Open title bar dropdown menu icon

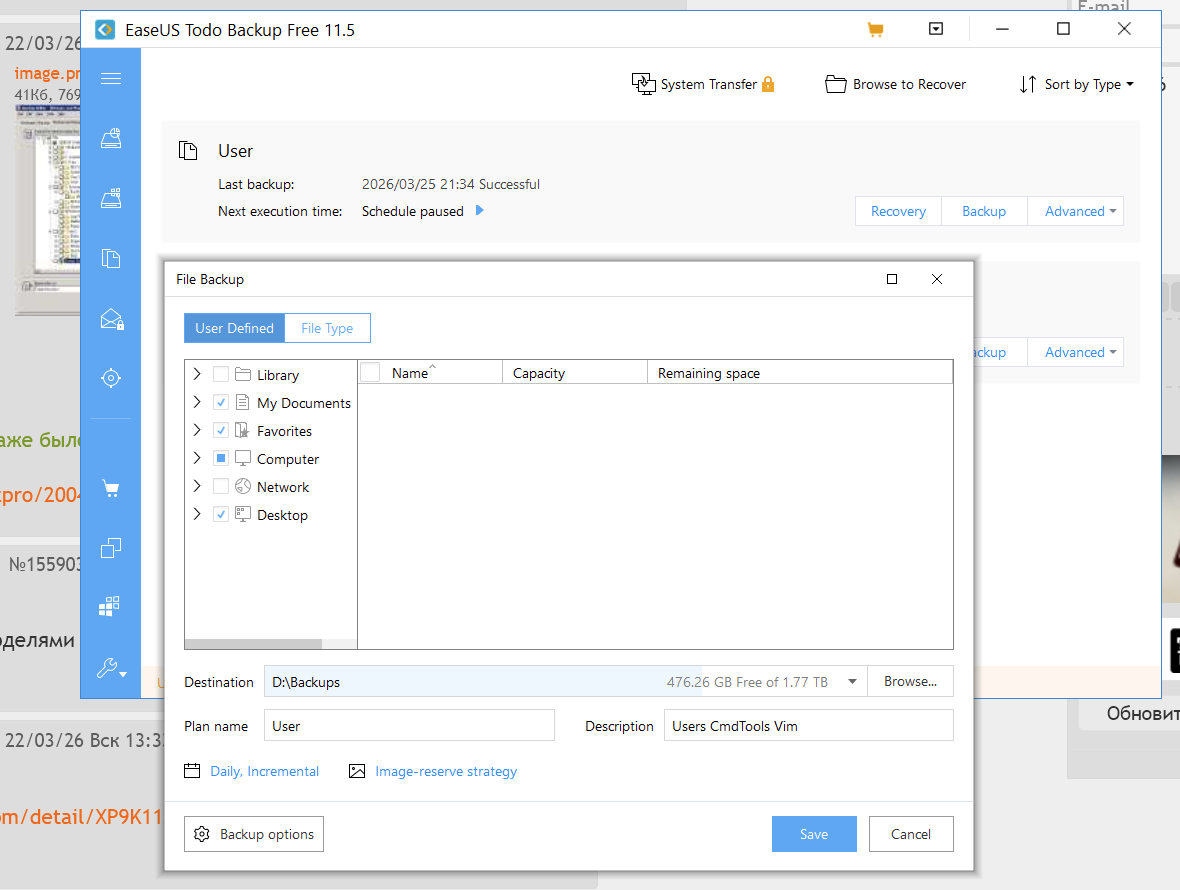pos(935,29)
